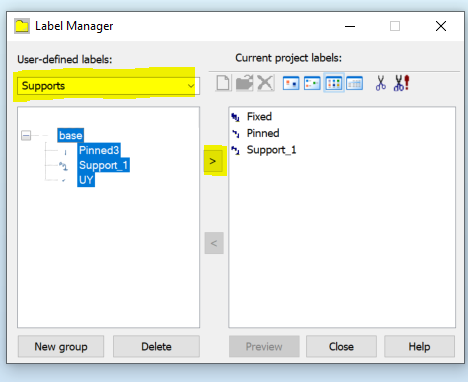This screenshot has height=382, width=468.
Task: Click the < move left button
Action: point(214,243)
